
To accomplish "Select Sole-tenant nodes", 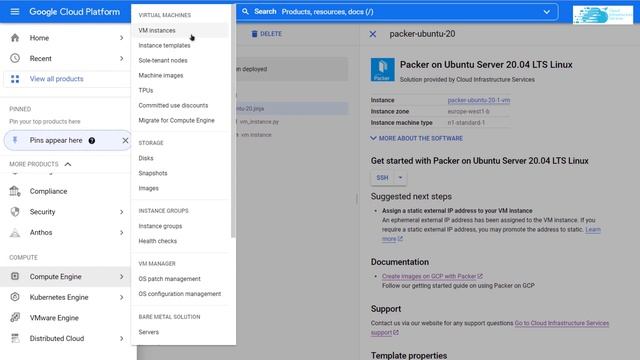I will pos(163,60).
